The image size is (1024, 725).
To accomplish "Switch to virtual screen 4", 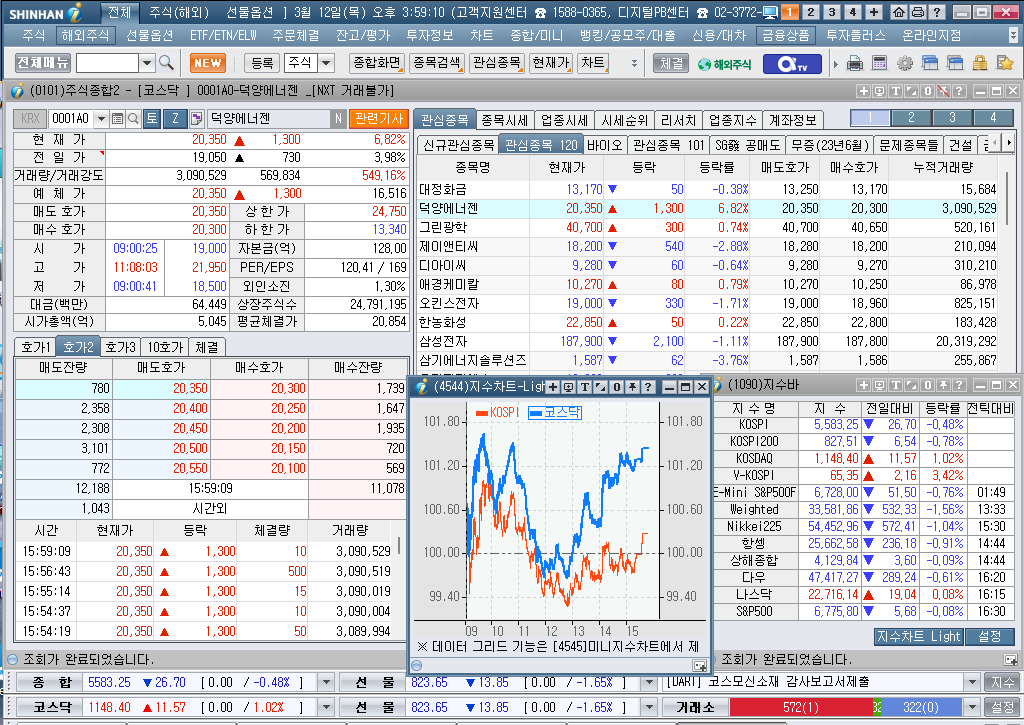I will [x=852, y=12].
